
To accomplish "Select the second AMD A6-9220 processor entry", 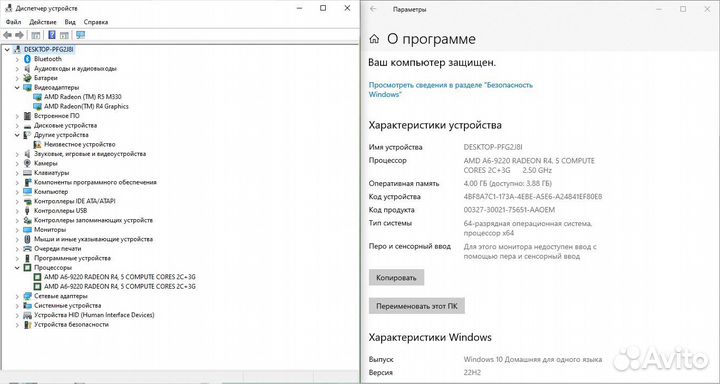I will pos(120,286).
